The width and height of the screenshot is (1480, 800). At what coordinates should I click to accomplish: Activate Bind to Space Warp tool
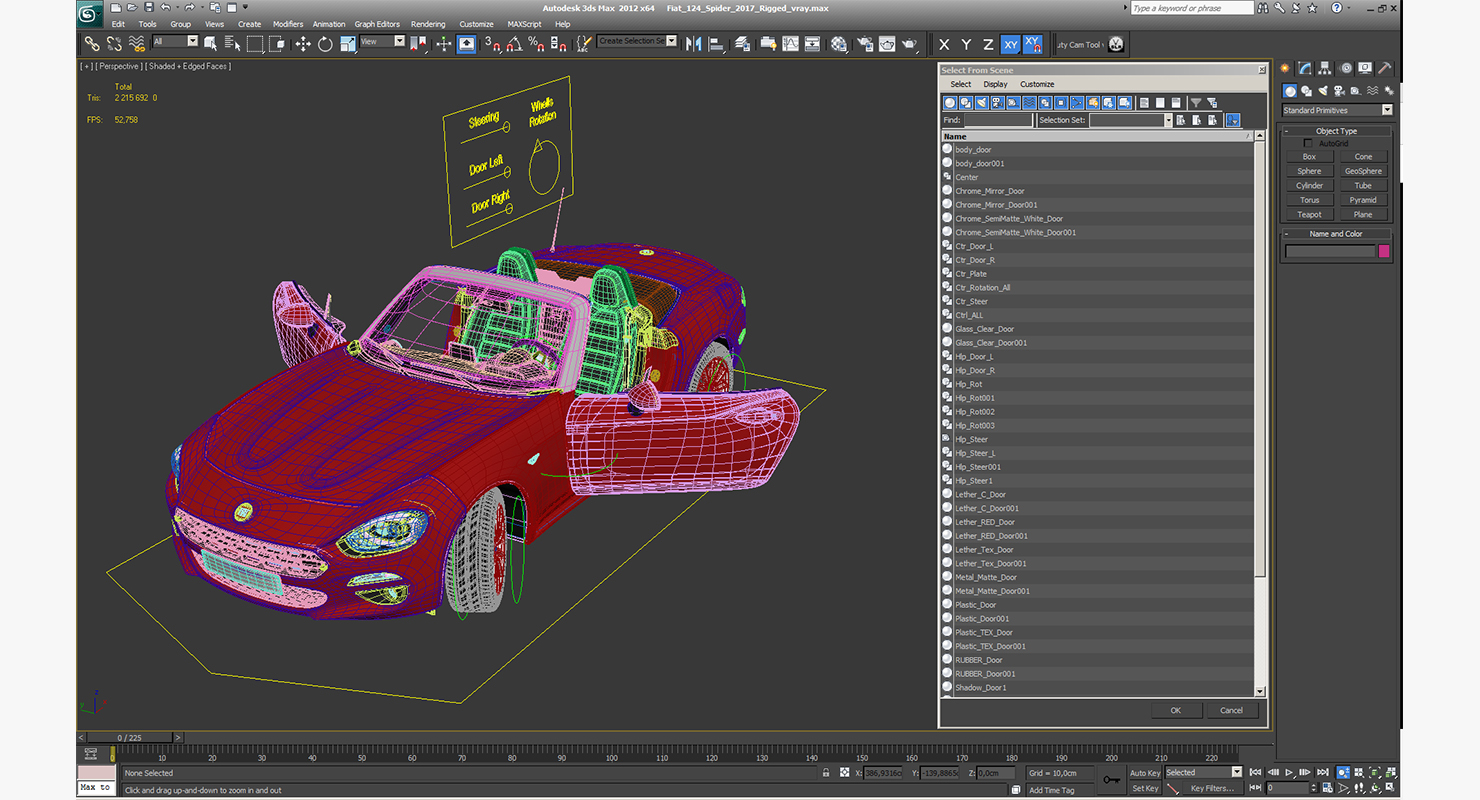[137, 44]
